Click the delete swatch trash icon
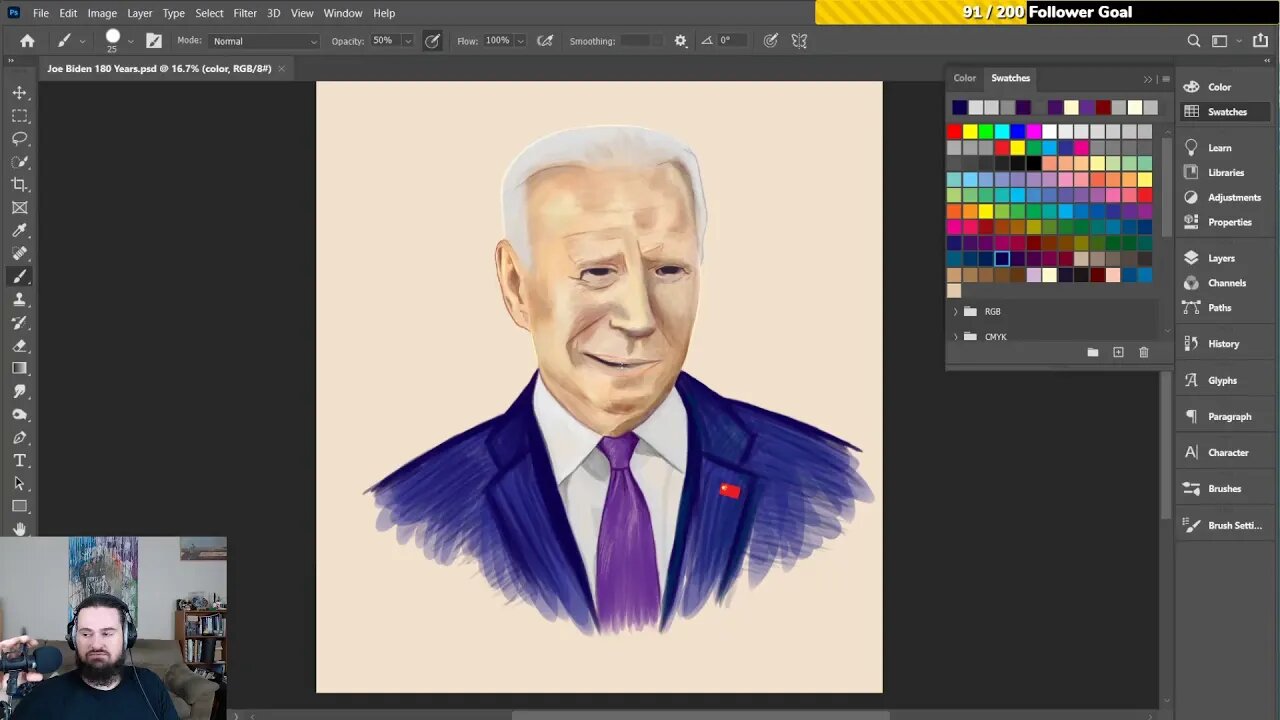 pos(1144,352)
